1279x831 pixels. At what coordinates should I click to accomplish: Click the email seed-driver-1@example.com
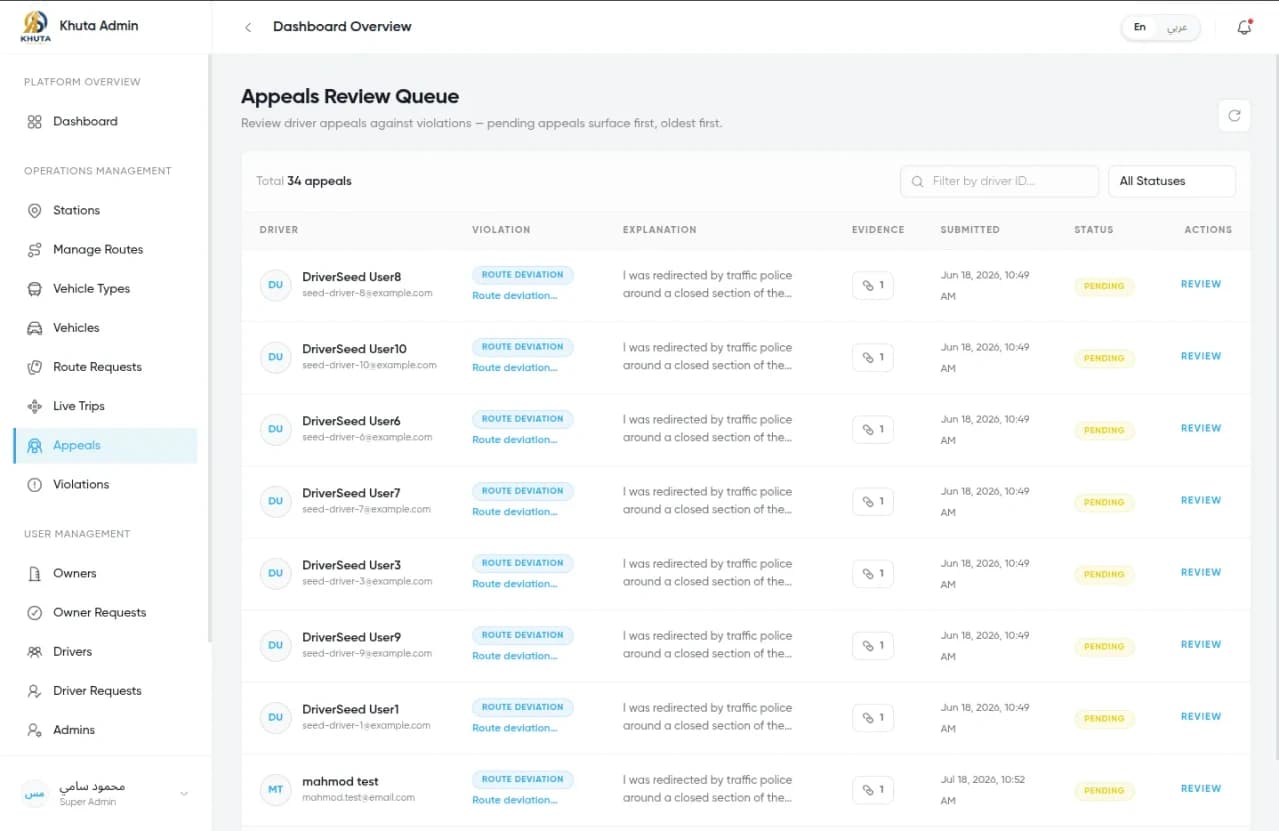tap(367, 726)
